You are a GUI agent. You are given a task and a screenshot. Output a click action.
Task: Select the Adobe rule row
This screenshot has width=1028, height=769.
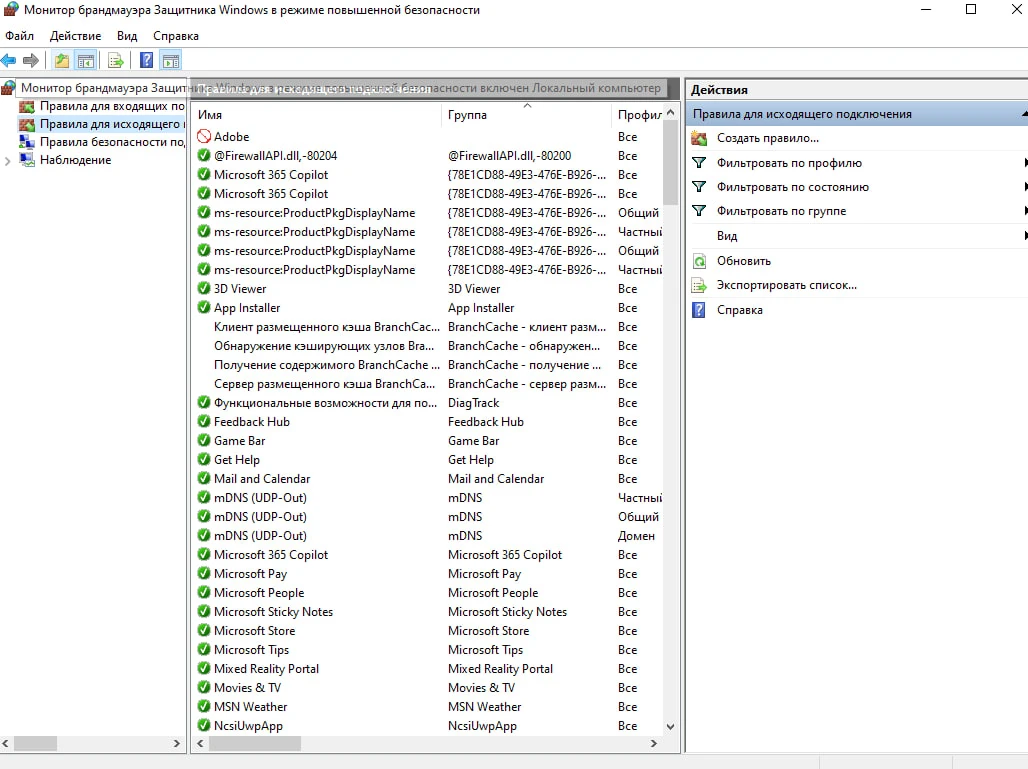[429, 136]
